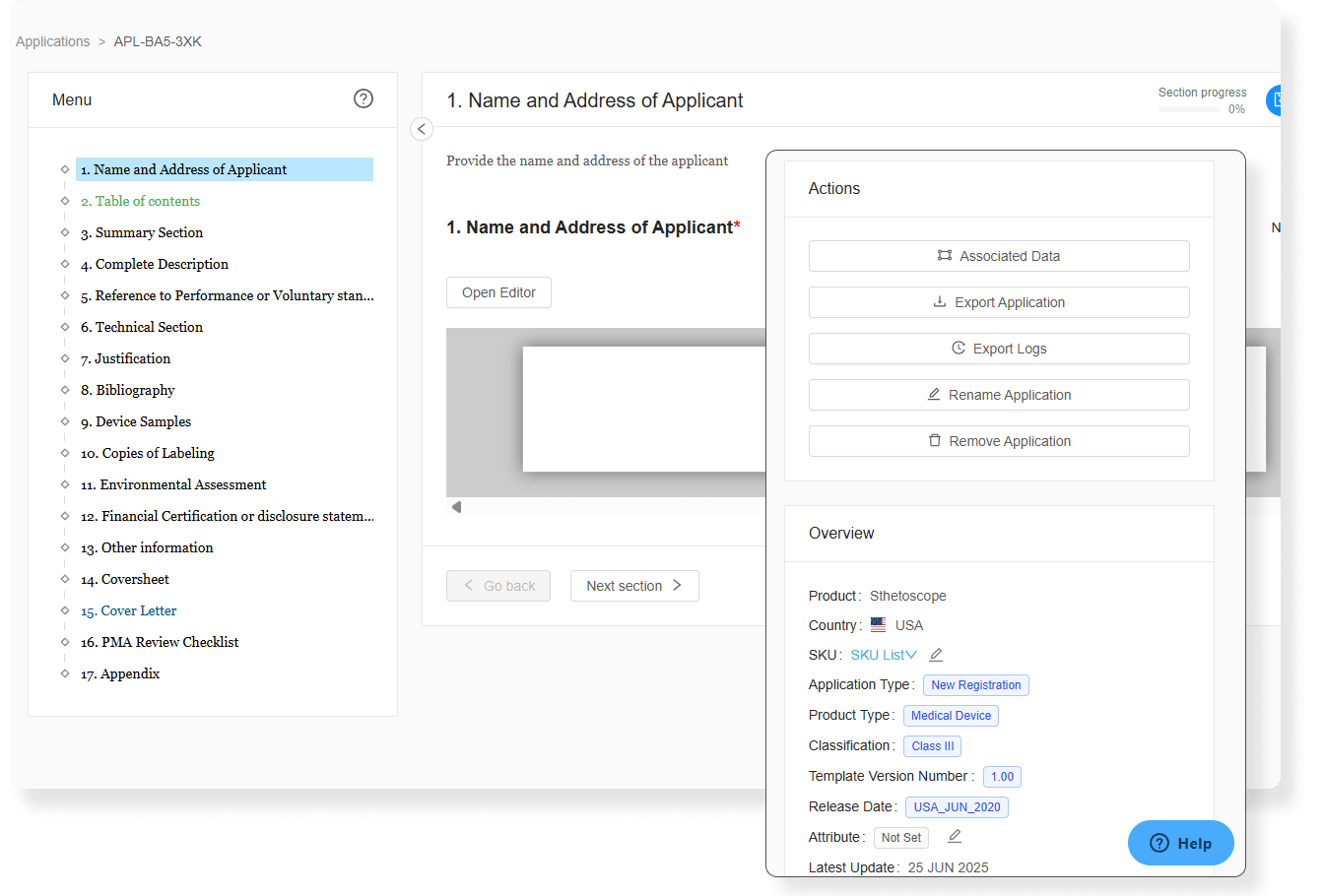
Task: Click diamond marker beside Appendix item
Action: 65,673
